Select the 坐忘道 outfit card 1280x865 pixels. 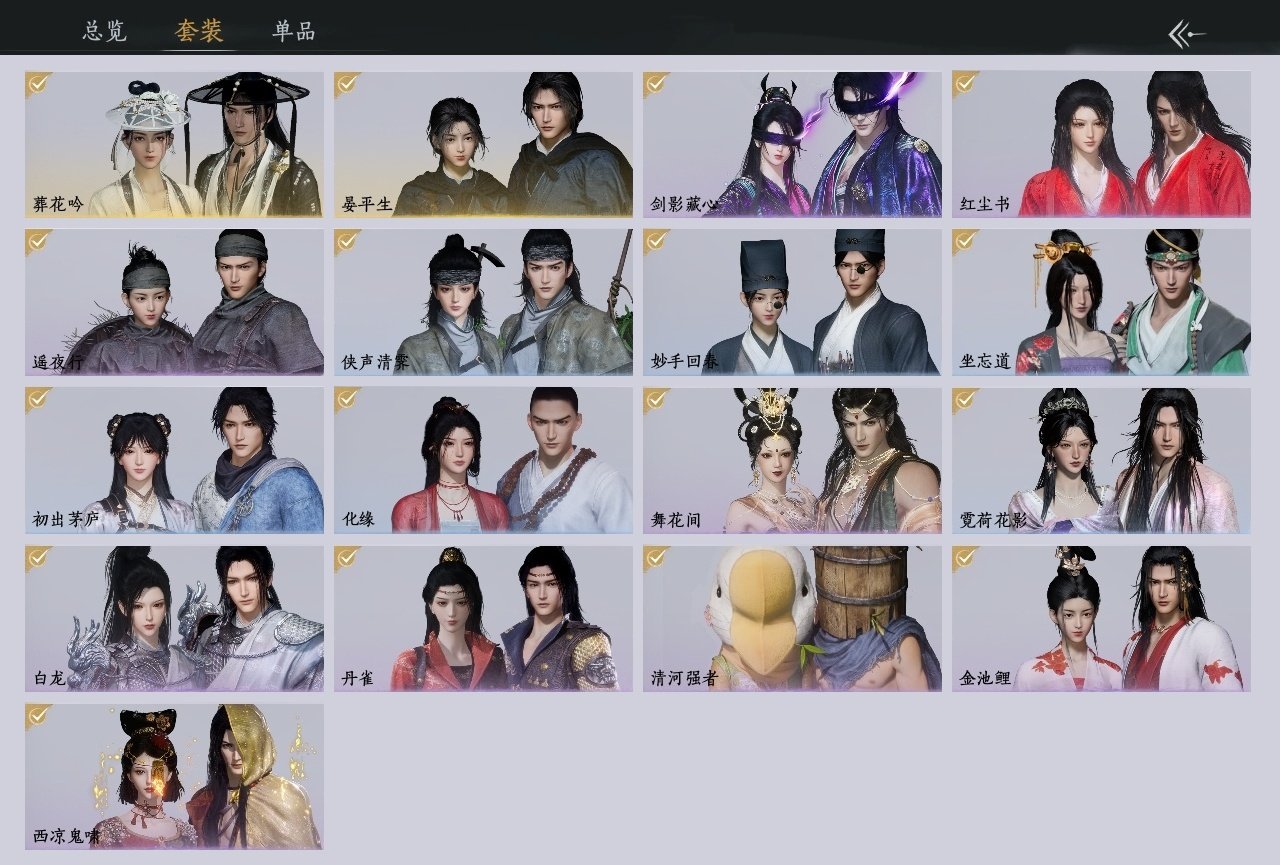click(1101, 302)
